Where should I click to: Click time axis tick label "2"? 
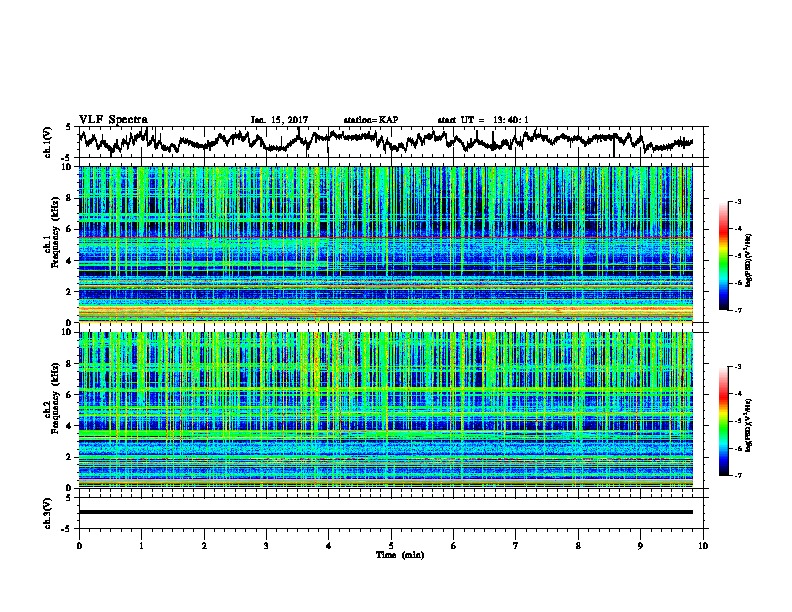pyautogui.click(x=204, y=546)
